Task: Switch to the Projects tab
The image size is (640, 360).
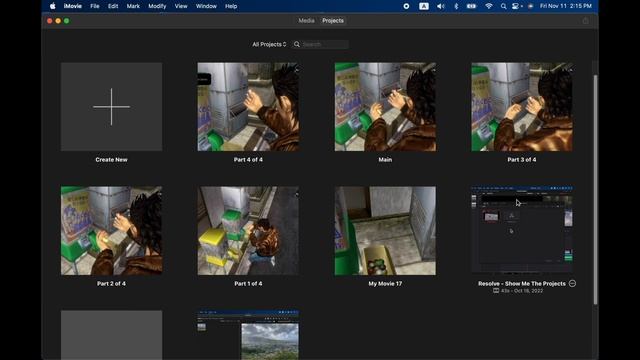Action: tap(333, 20)
